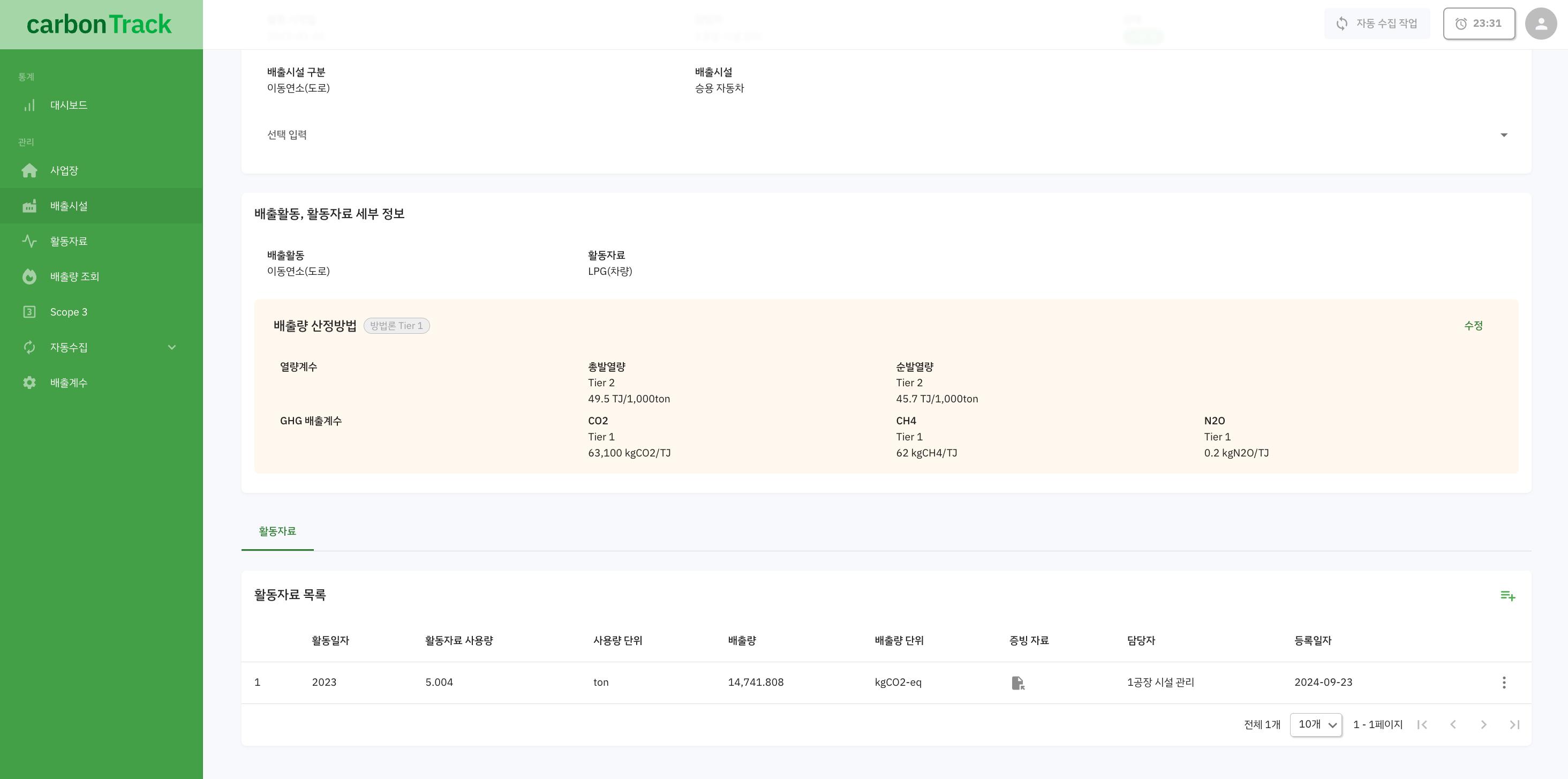Click the 활동자료 사용량 column header
1568x779 pixels.
coord(459,641)
